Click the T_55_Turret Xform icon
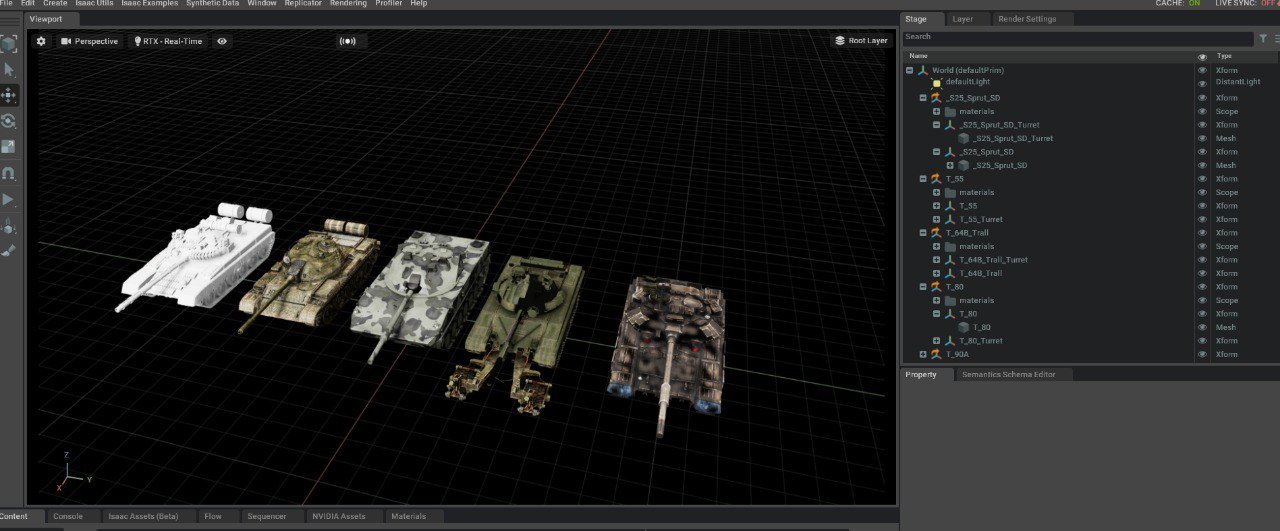 tap(950, 219)
